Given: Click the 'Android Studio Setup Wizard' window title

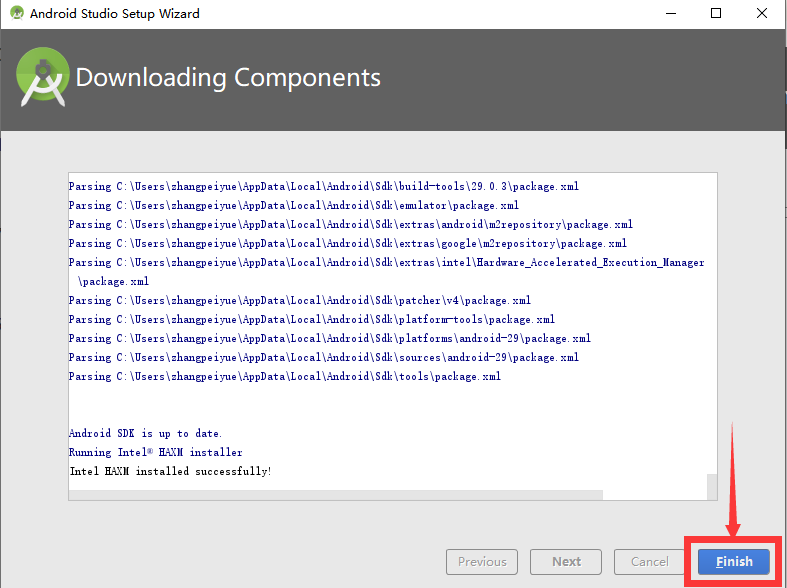Looking at the screenshot, I should point(114,14).
